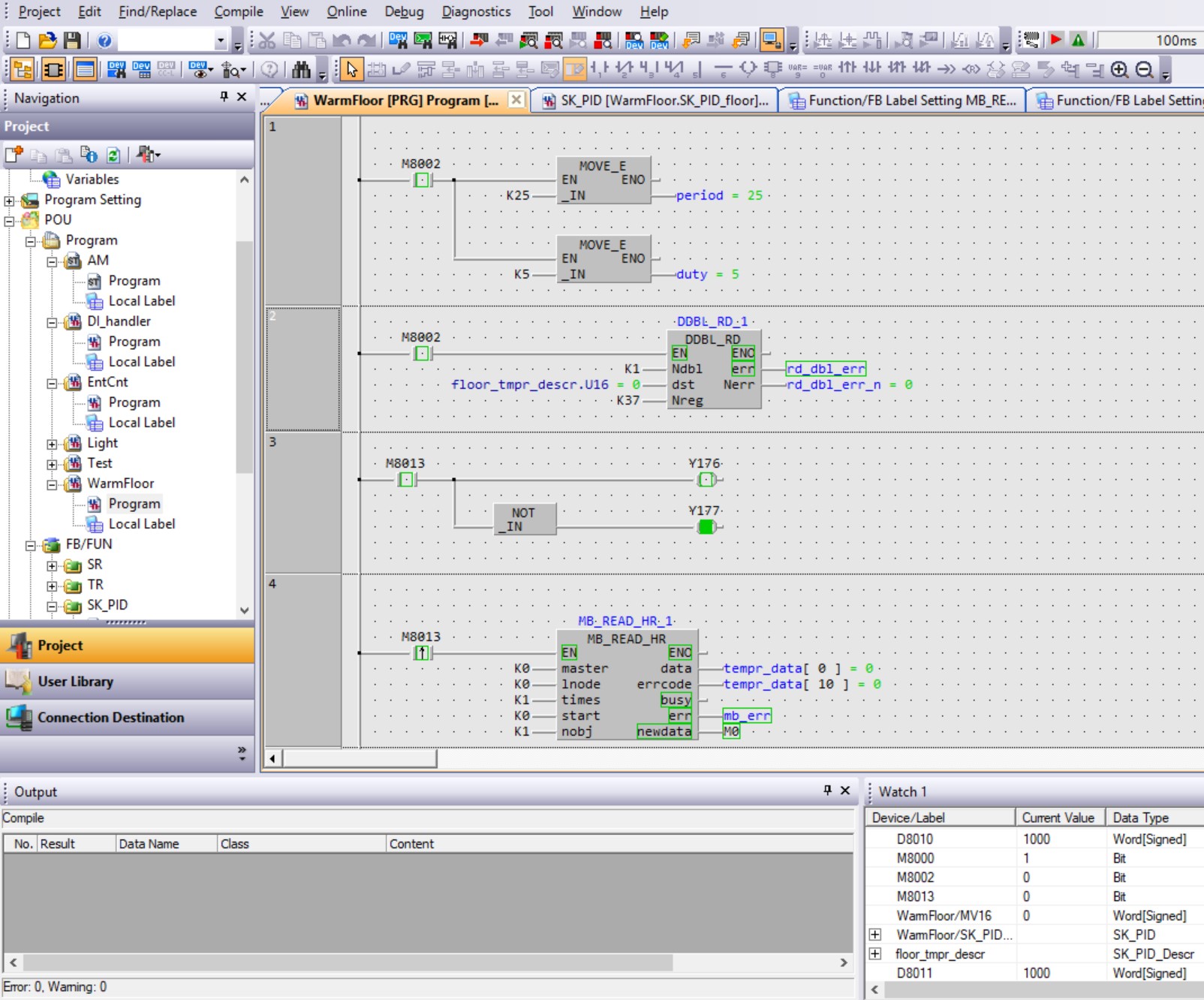Select Local Label under WarmFloor
The width and height of the screenshot is (1204, 1000).
click(x=141, y=524)
